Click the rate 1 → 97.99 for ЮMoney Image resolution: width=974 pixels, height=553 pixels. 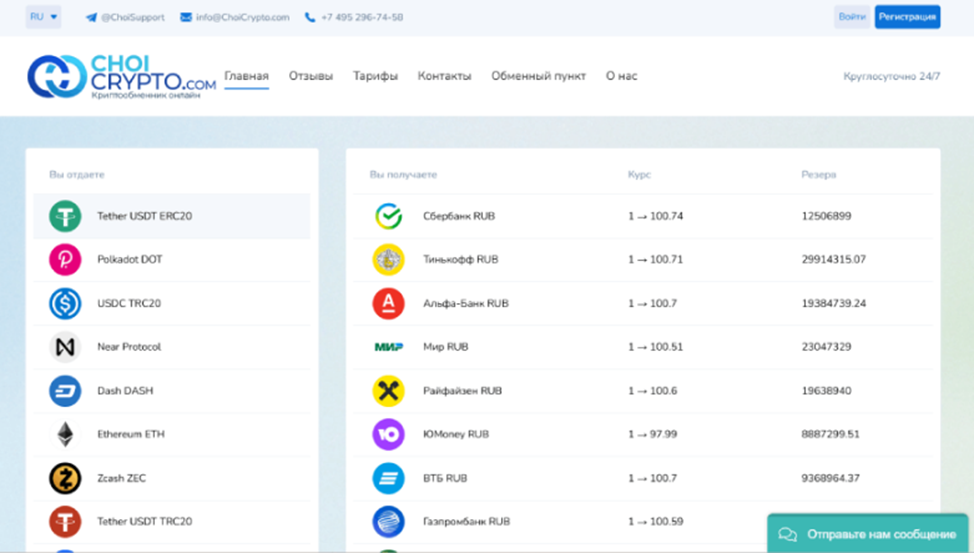[652, 434]
